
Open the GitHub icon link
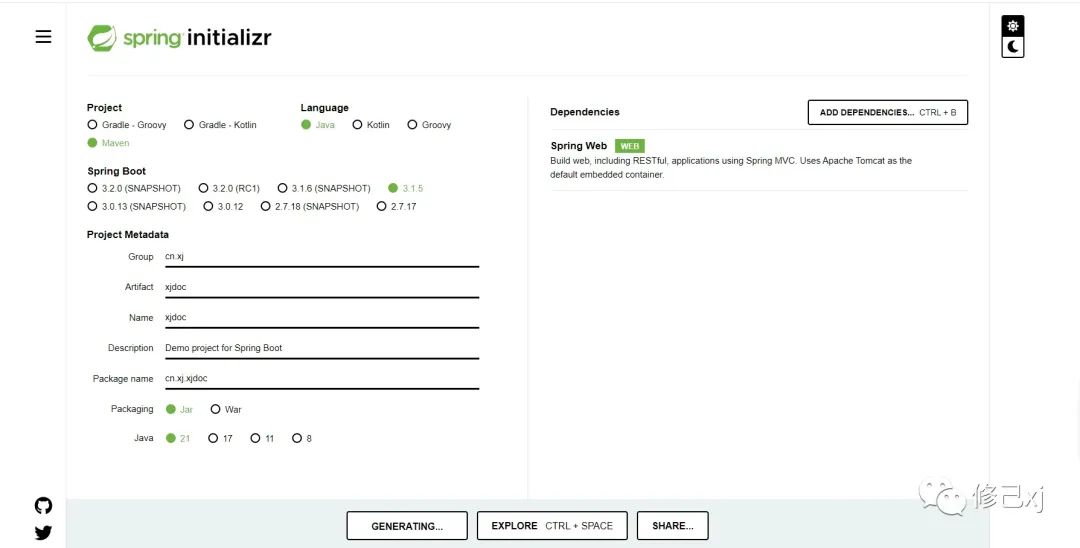point(43,506)
